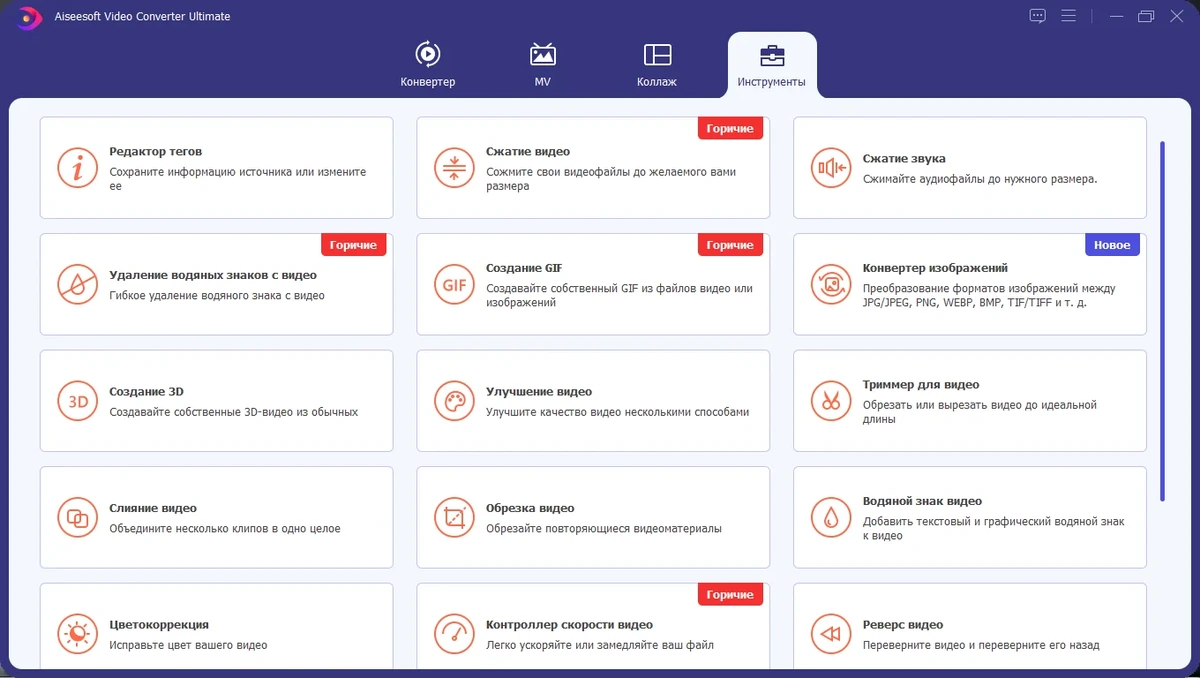This screenshot has height=678, width=1200.
Task: Click text "Переверните видео и переверните его назад"
Action: pyautogui.click(x=981, y=645)
